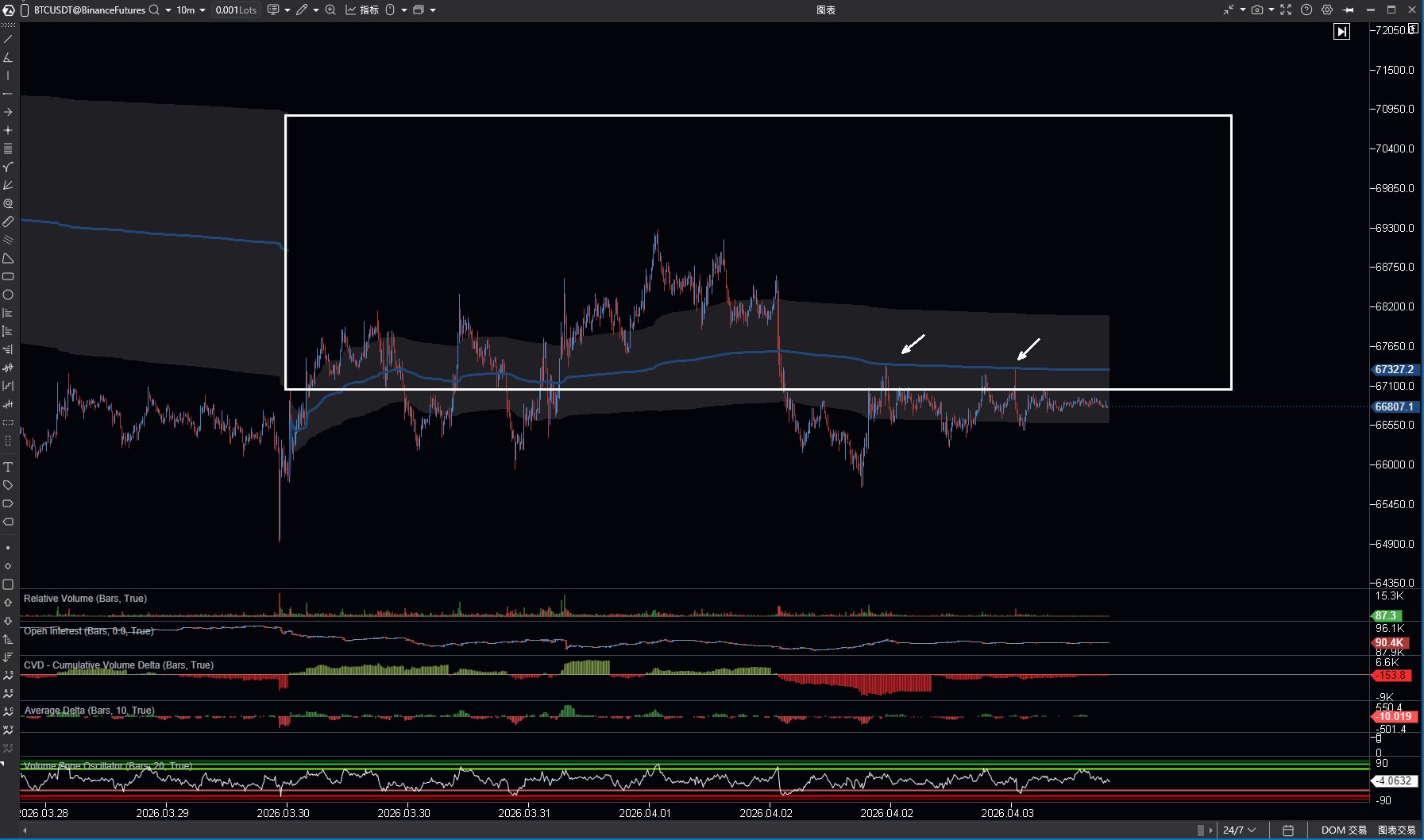Switch to the 图表交易 tab

click(x=1396, y=830)
